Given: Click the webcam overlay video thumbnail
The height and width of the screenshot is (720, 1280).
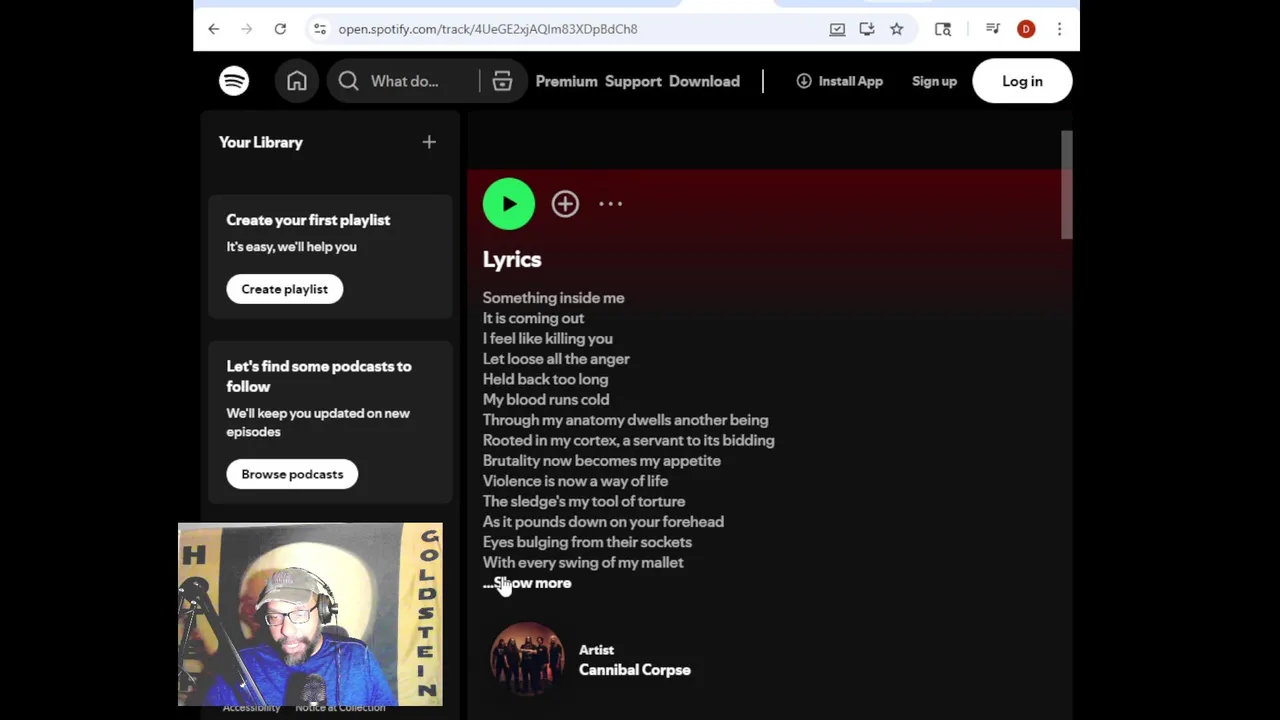Looking at the screenshot, I should coord(310,614).
